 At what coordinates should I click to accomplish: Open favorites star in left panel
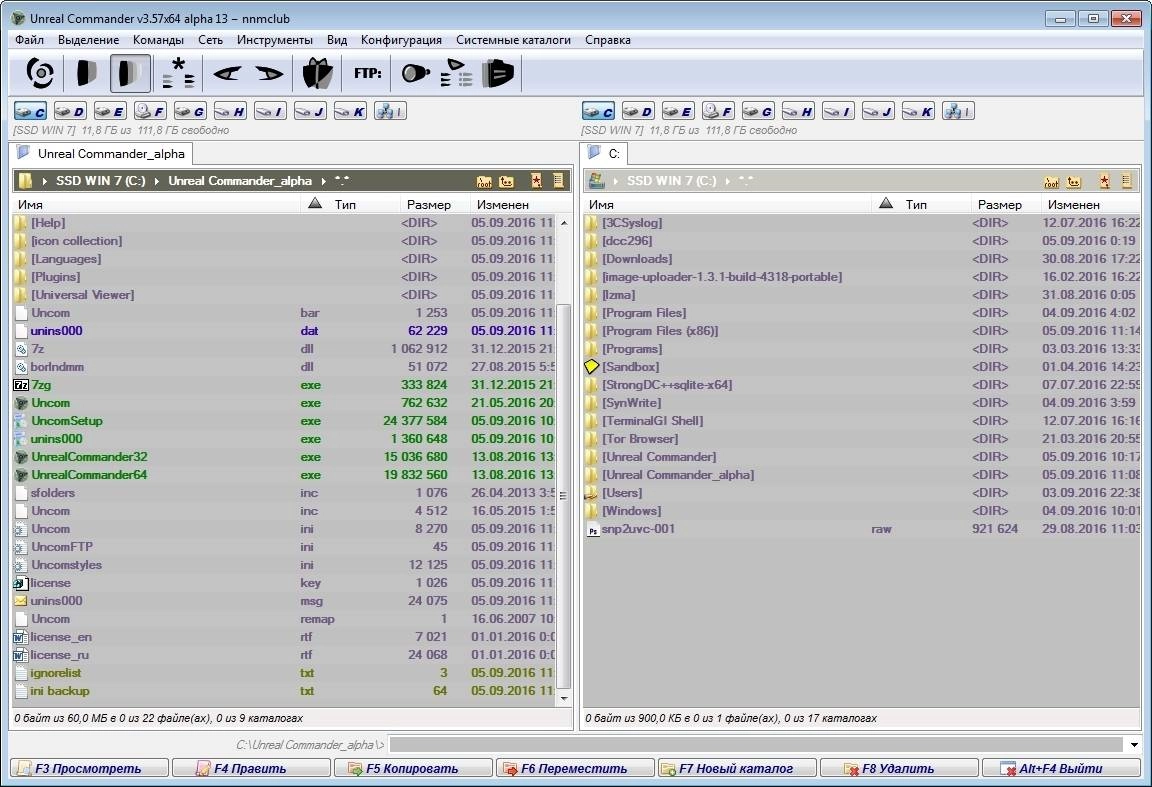click(536, 181)
